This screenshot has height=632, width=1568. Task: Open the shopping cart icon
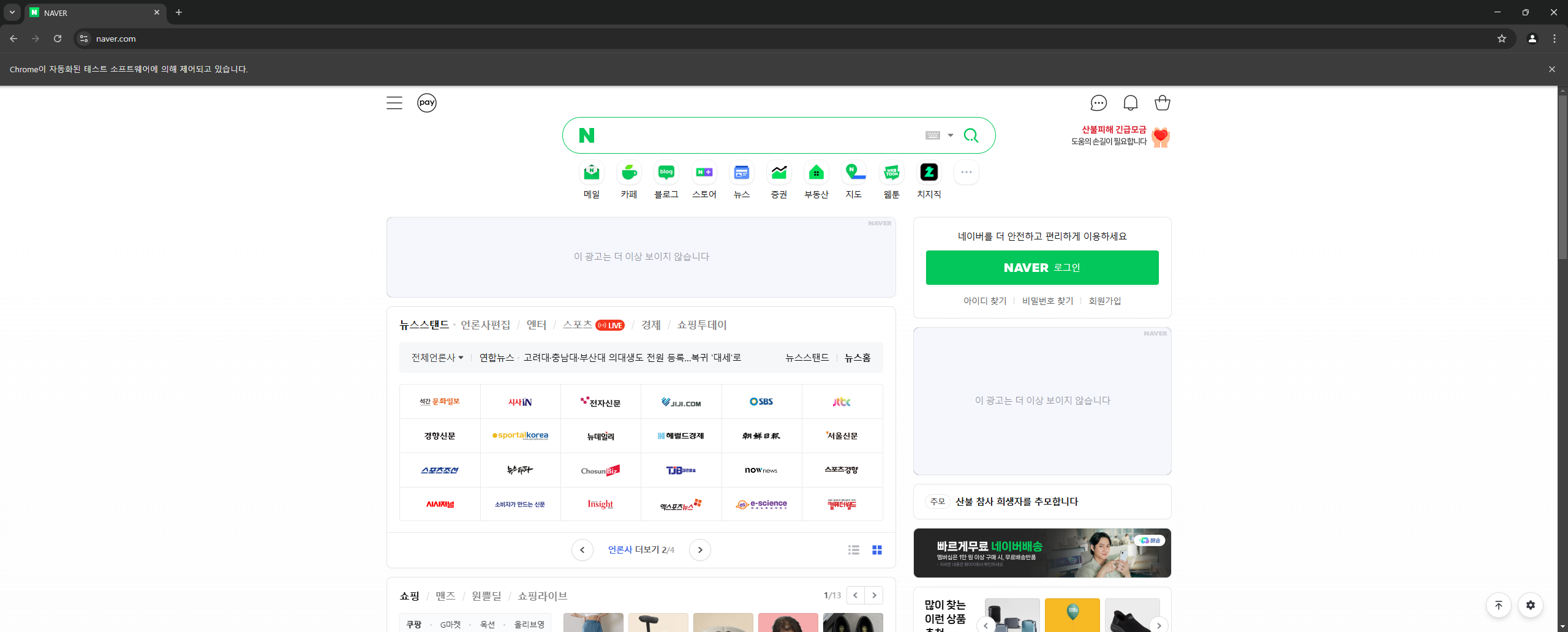click(x=1162, y=103)
